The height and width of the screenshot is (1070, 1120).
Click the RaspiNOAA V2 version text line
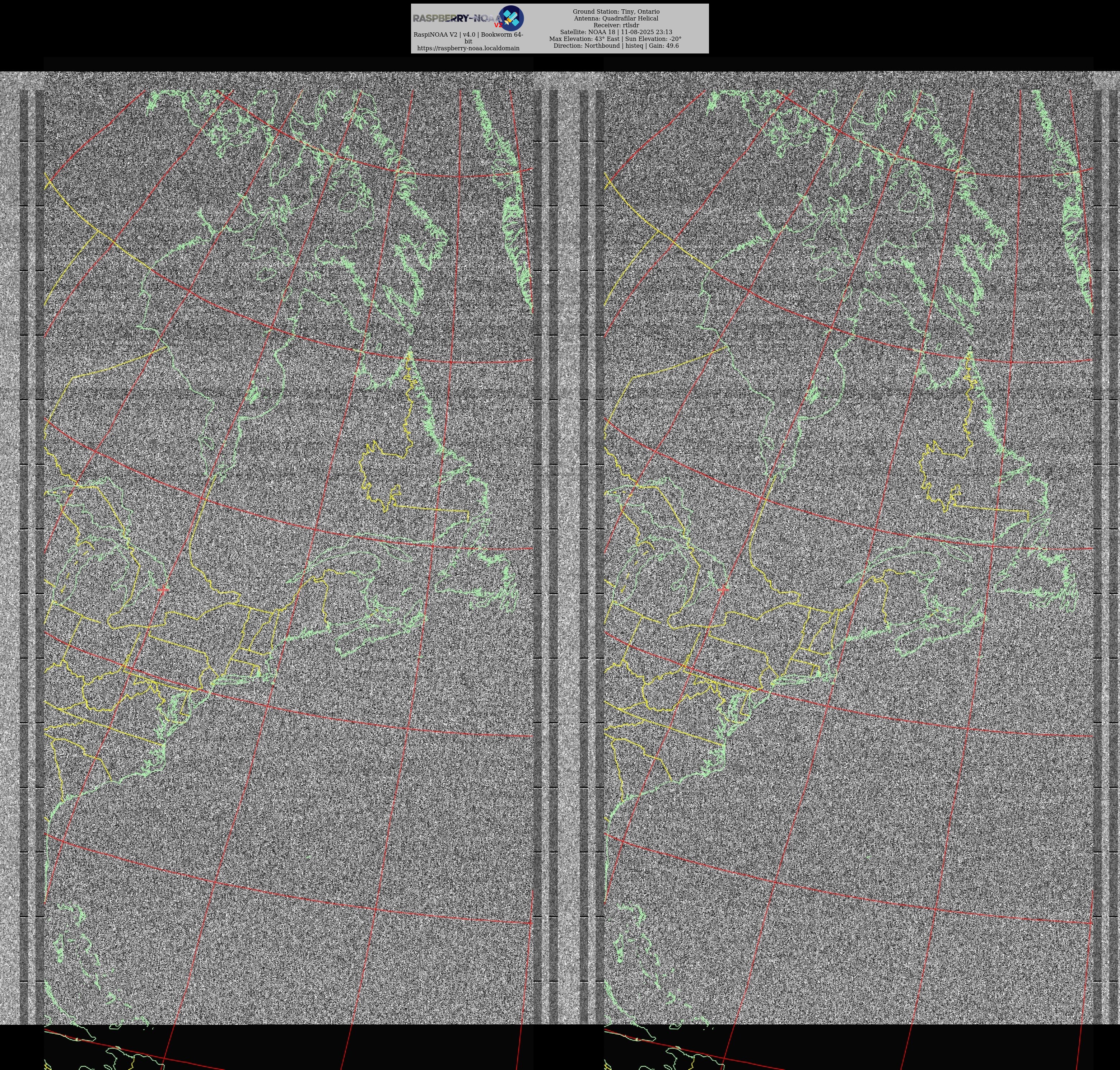(x=468, y=35)
